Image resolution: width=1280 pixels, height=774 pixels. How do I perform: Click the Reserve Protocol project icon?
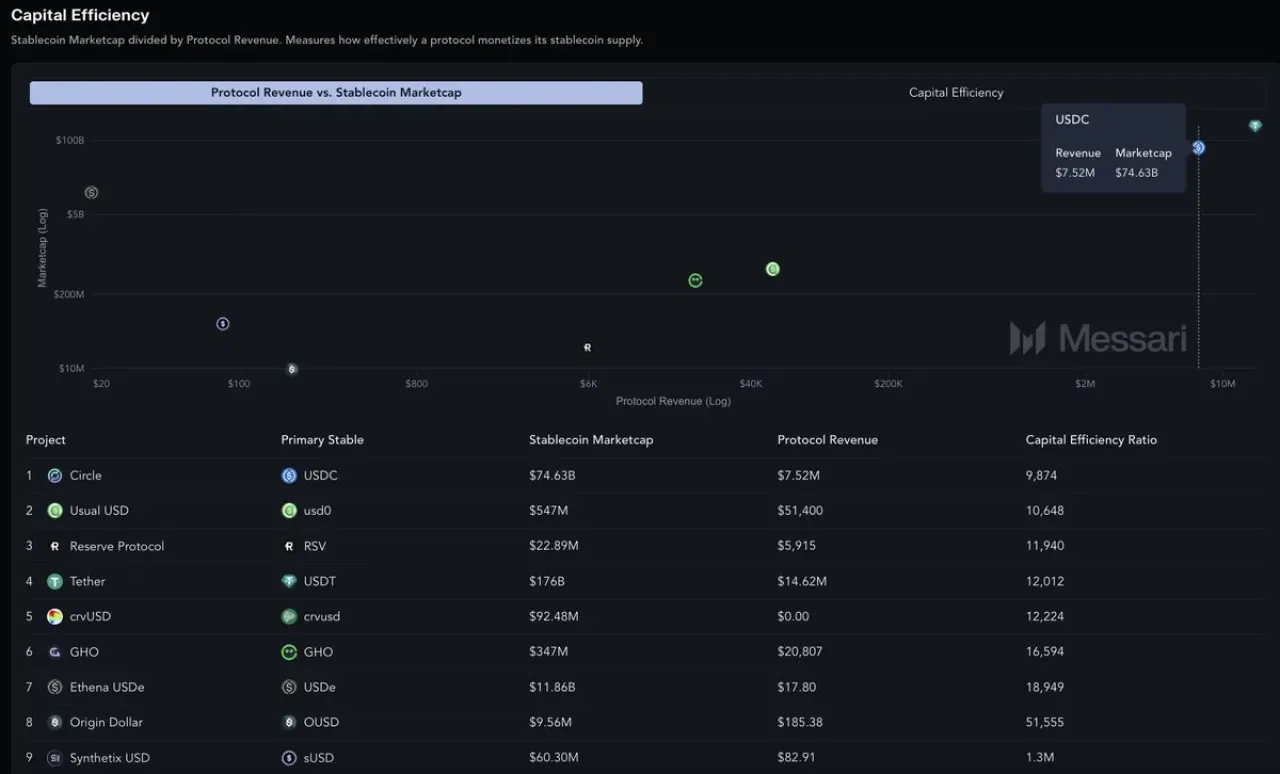(55, 546)
